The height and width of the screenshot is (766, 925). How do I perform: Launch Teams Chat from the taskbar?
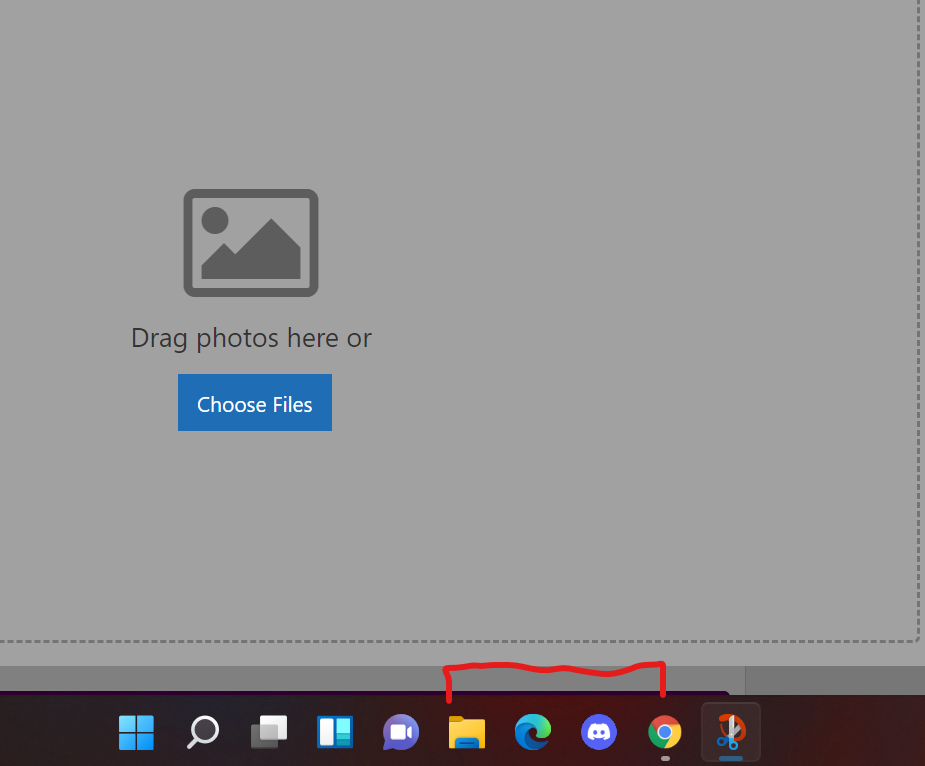[x=401, y=732]
